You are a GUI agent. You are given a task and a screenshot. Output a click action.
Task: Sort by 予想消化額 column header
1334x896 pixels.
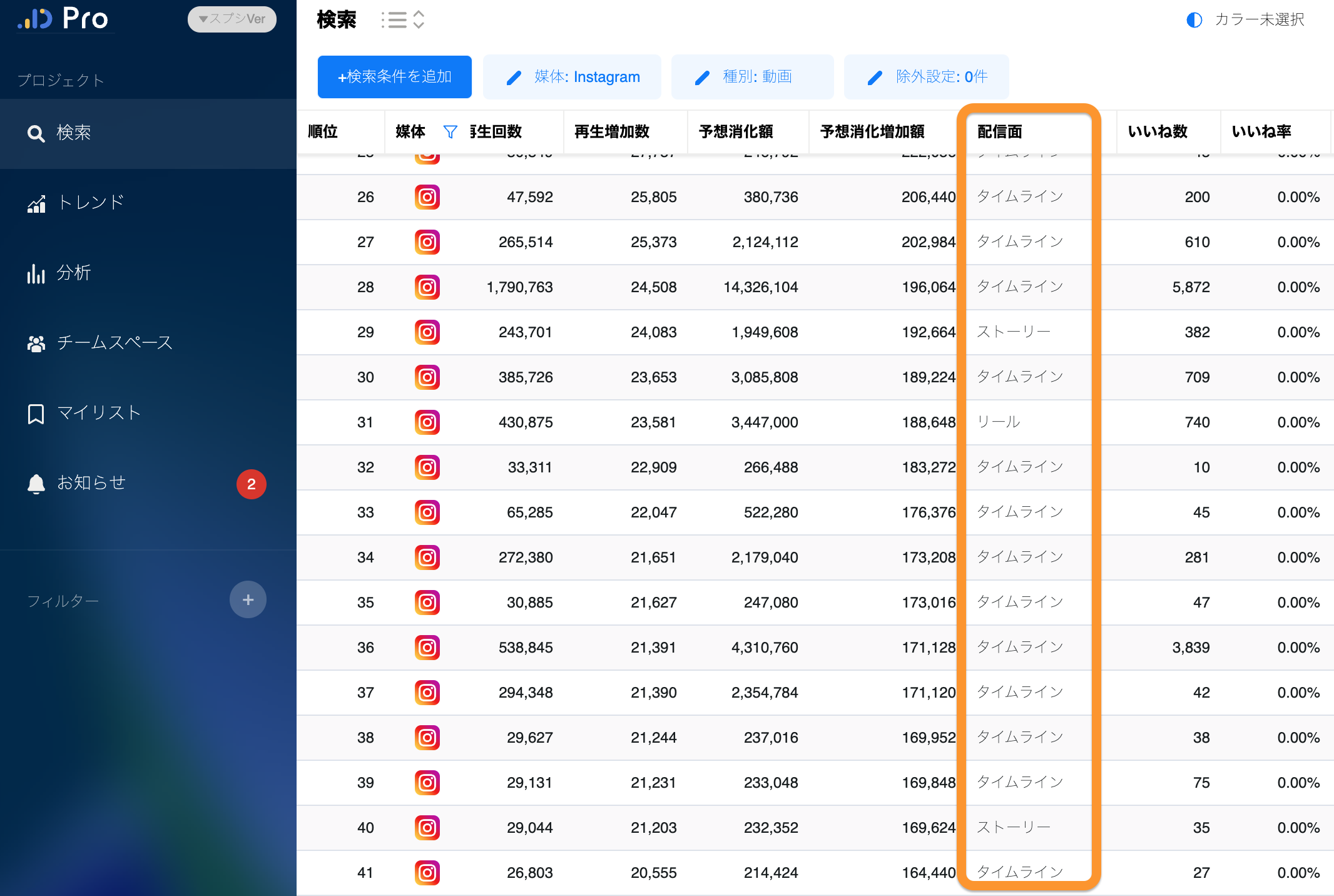click(735, 131)
